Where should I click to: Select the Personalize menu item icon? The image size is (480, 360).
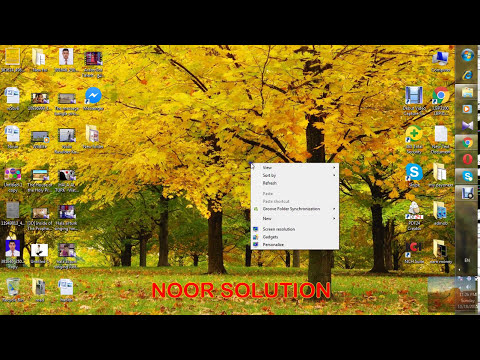[256, 244]
